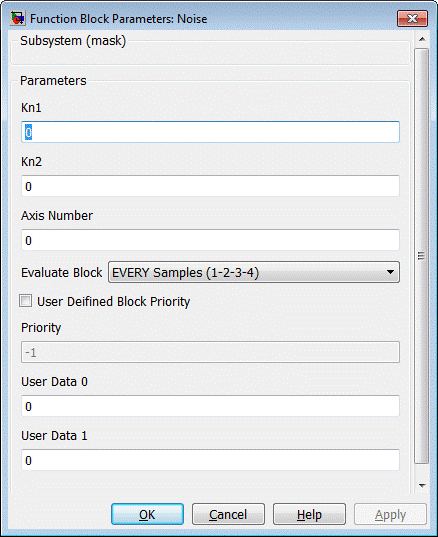Click the Cancel button
The image size is (438, 537).
[x=228, y=514]
